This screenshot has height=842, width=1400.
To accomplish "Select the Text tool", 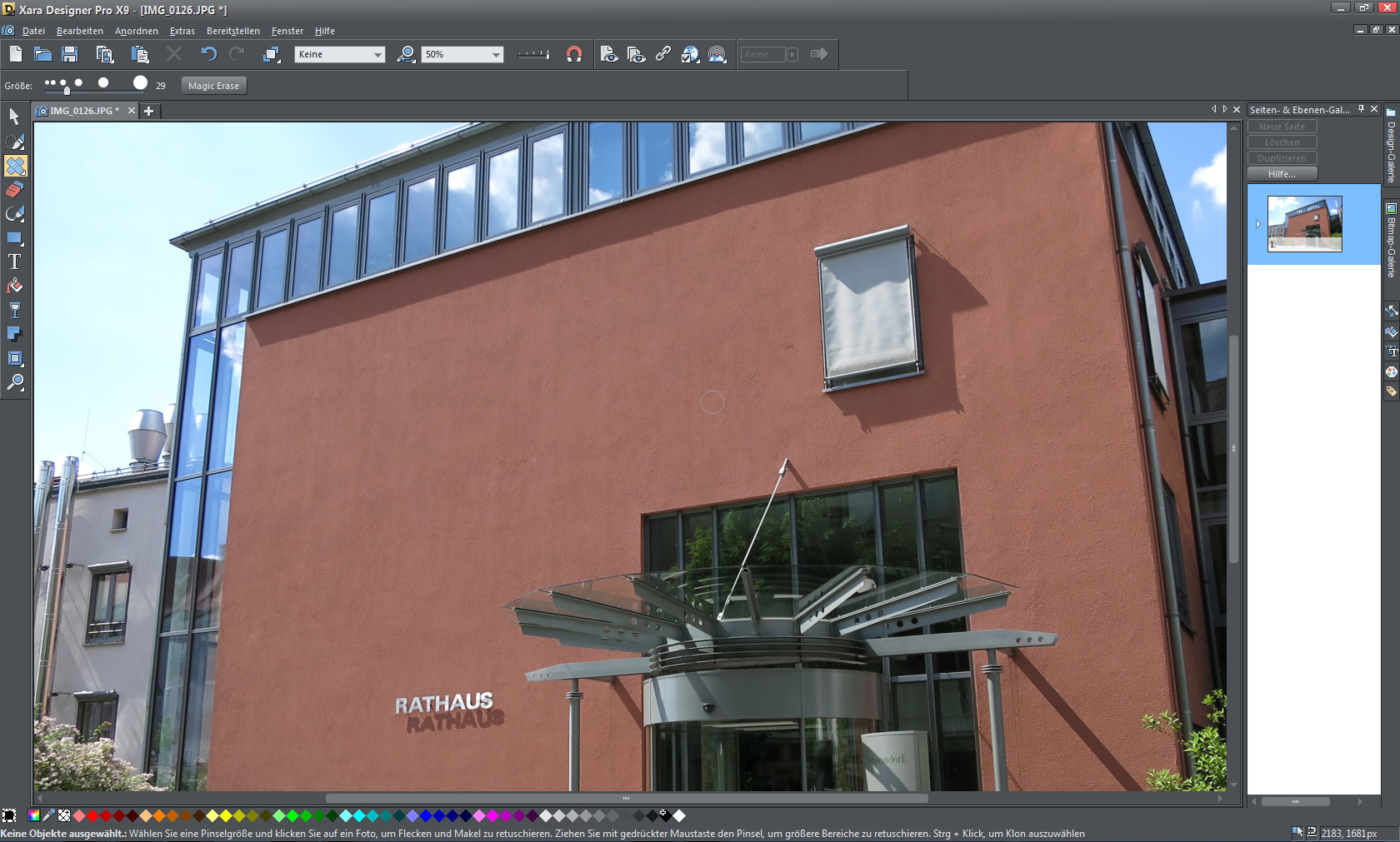I will tap(14, 262).
